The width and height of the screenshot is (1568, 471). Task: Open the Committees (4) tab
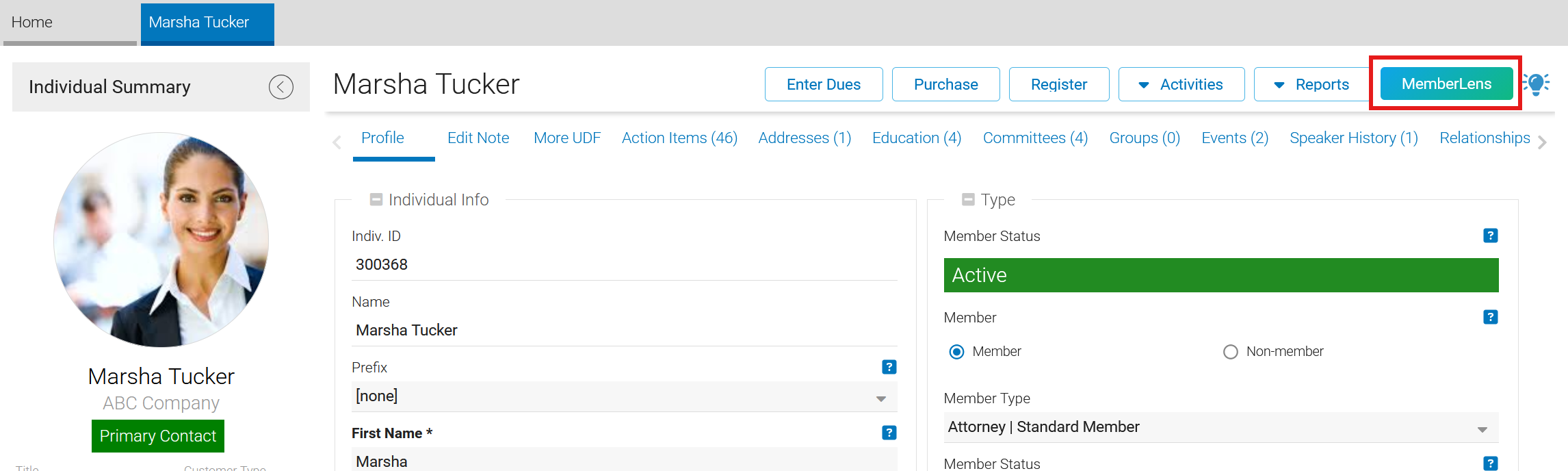click(x=1035, y=138)
